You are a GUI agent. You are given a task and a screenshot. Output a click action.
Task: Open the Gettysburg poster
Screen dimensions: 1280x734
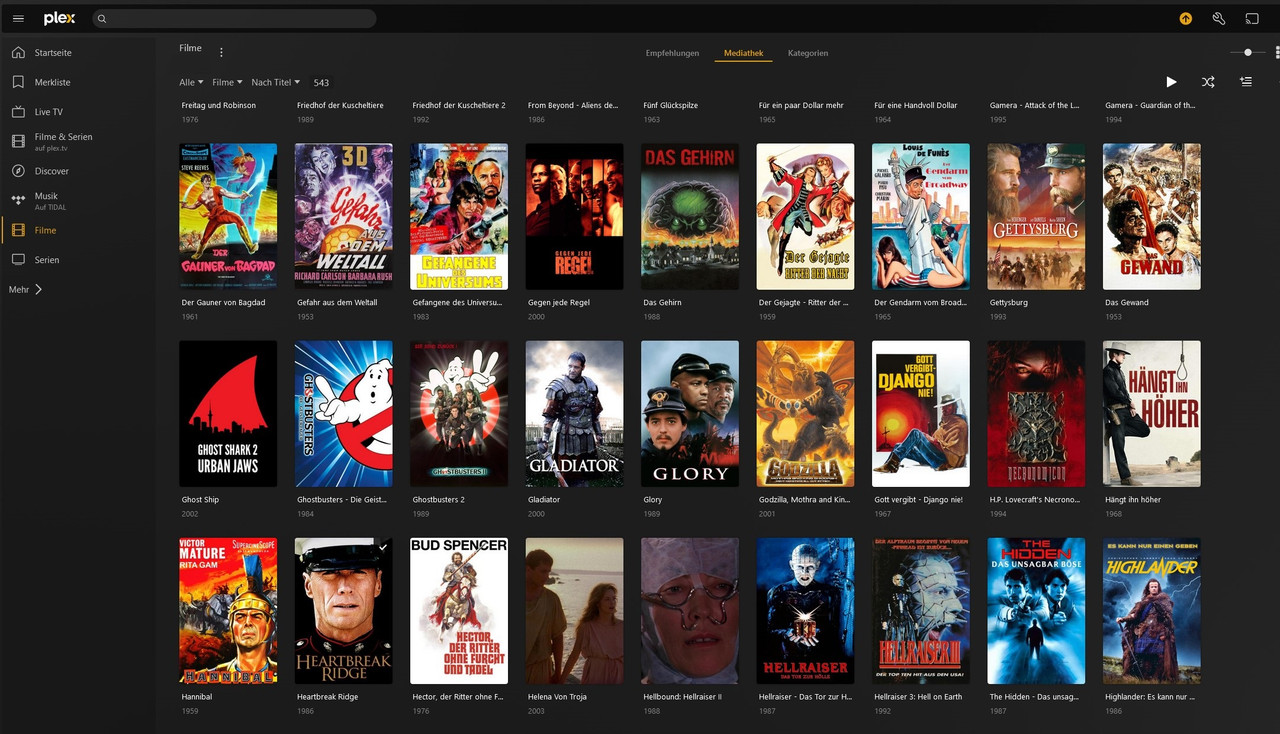pyautogui.click(x=1037, y=216)
